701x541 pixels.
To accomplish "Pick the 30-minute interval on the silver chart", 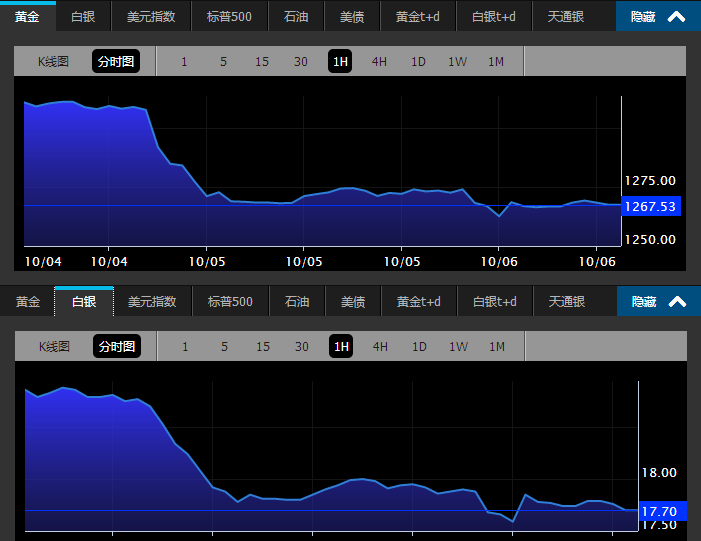I will [302, 347].
